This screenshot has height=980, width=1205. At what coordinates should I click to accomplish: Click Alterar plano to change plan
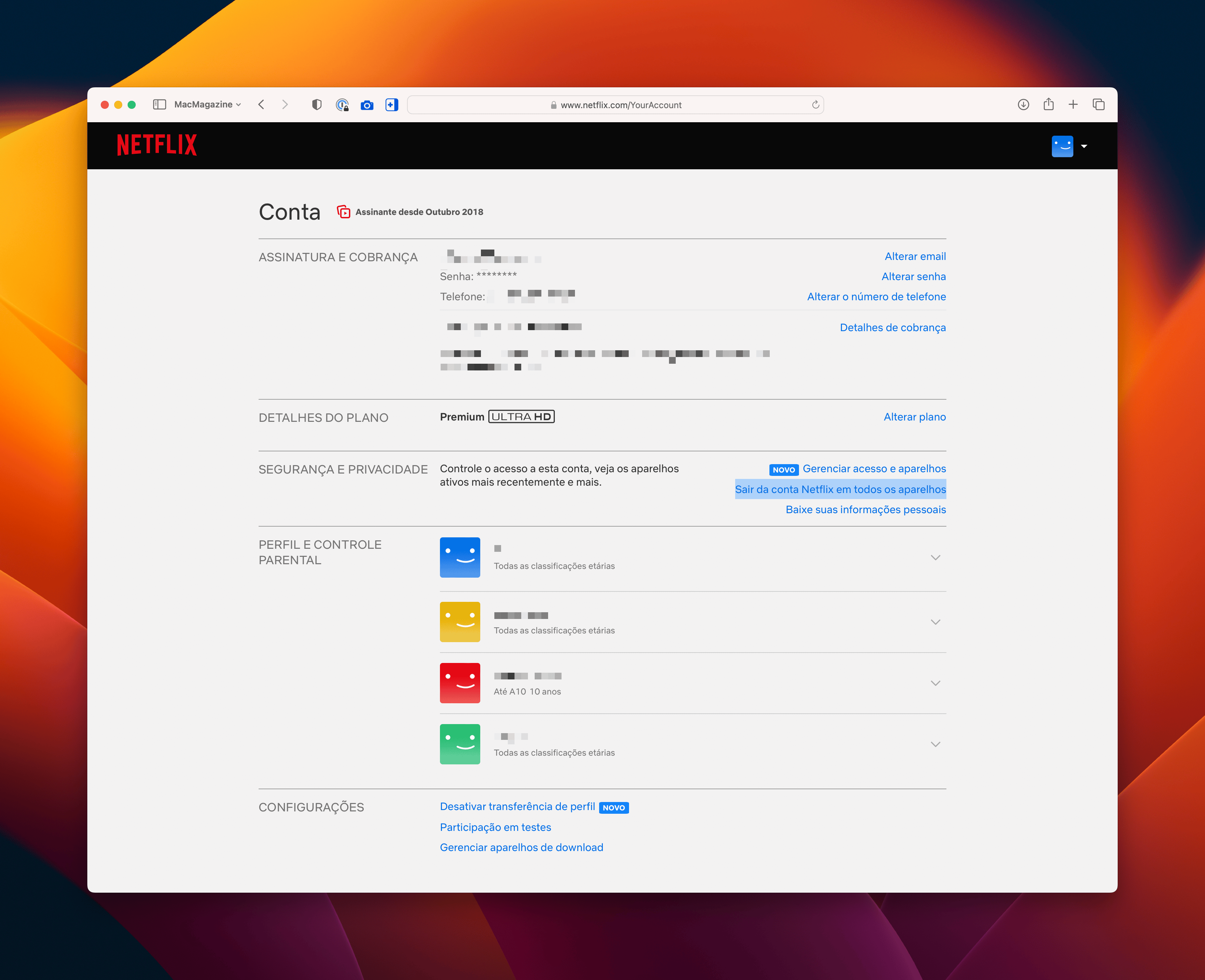[x=913, y=417]
